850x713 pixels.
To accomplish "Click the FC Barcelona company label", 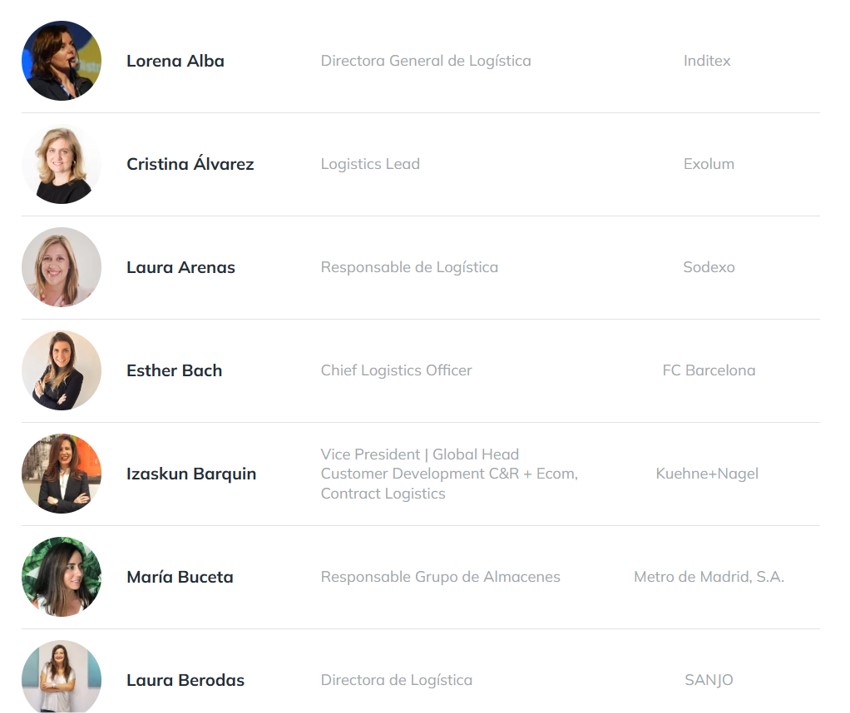I will click(x=708, y=370).
